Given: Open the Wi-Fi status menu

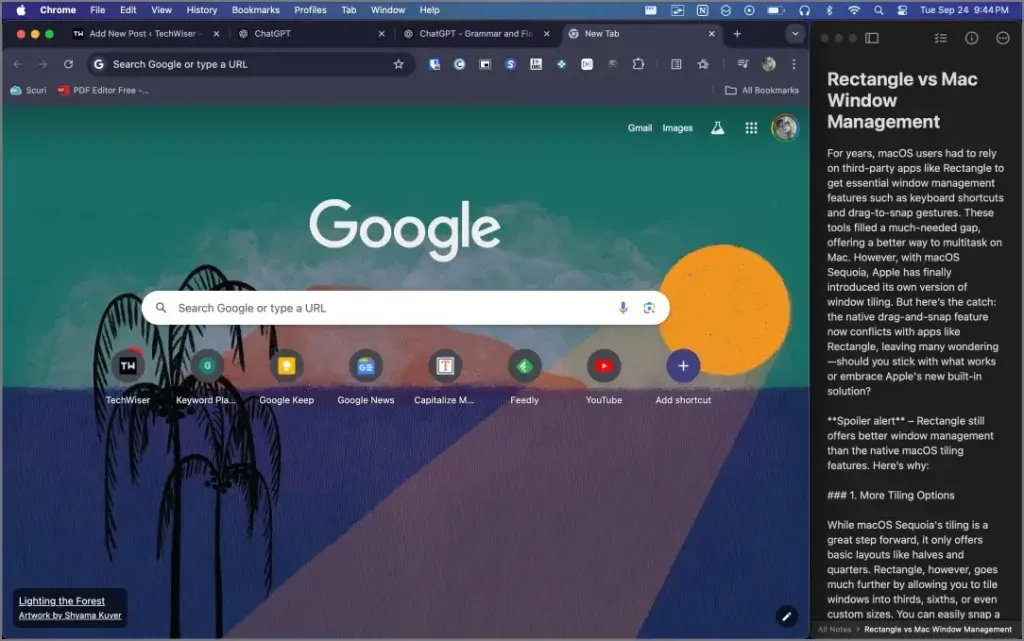Looking at the screenshot, I should tap(854, 10).
